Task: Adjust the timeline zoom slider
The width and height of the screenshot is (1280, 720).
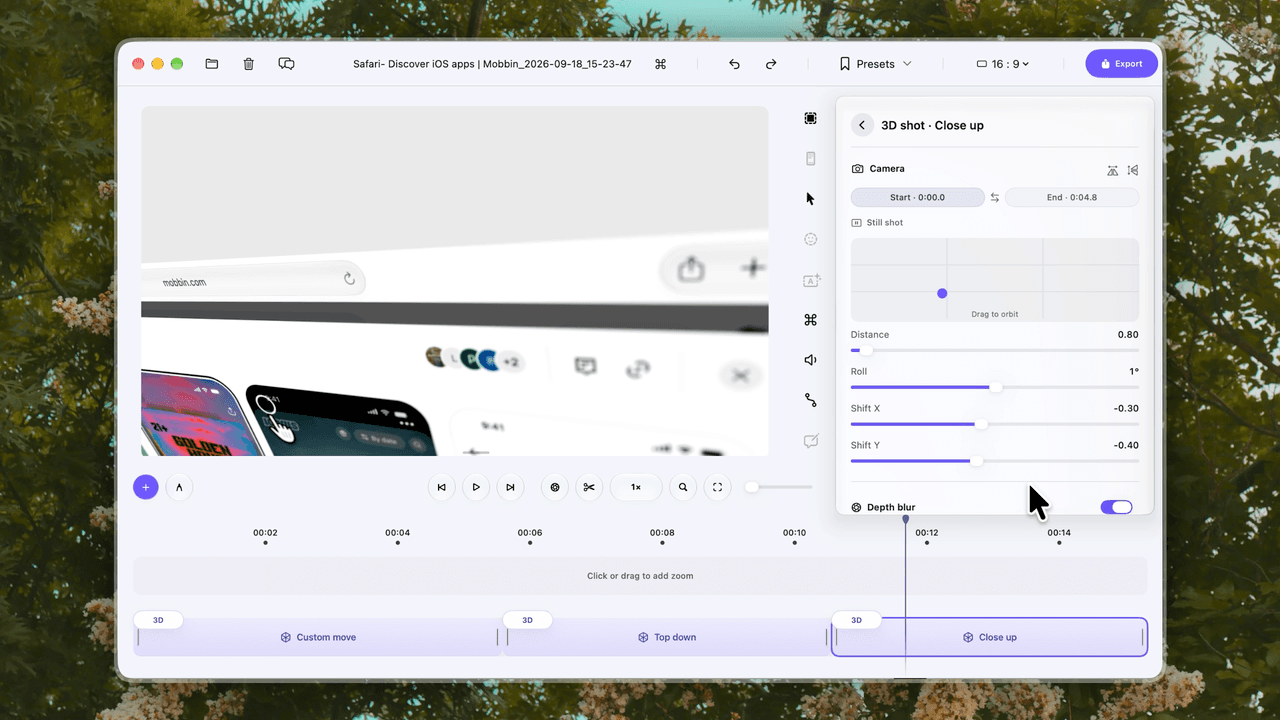Action: pyautogui.click(x=779, y=487)
